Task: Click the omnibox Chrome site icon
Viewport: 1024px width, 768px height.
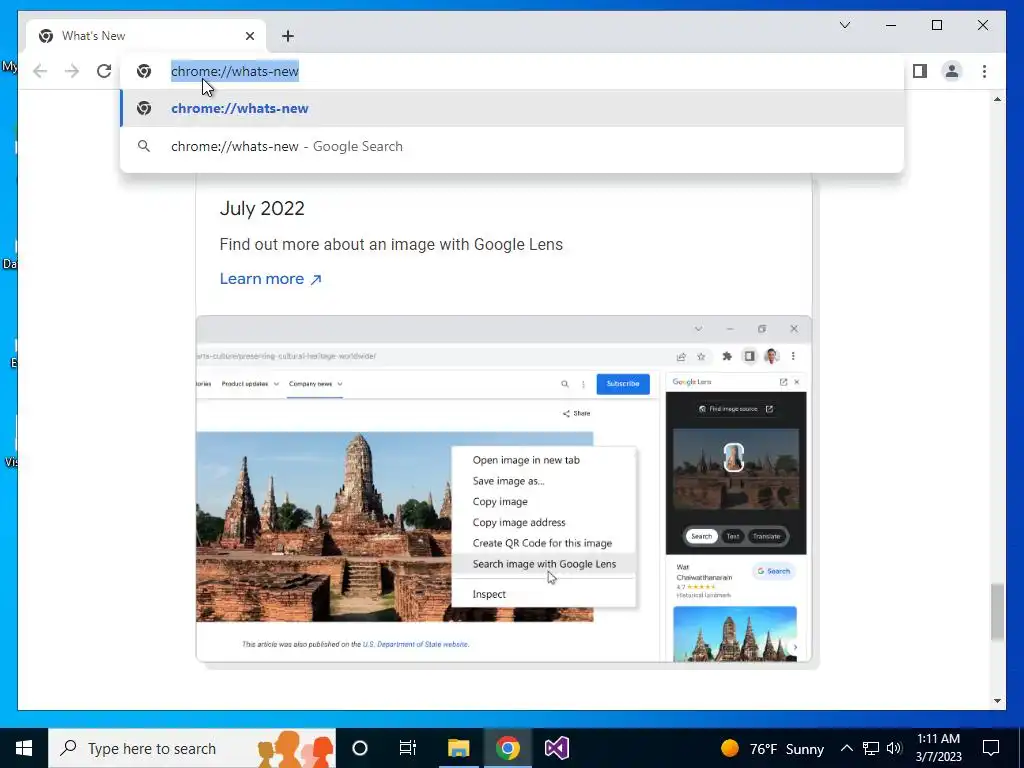Action: click(144, 71)
